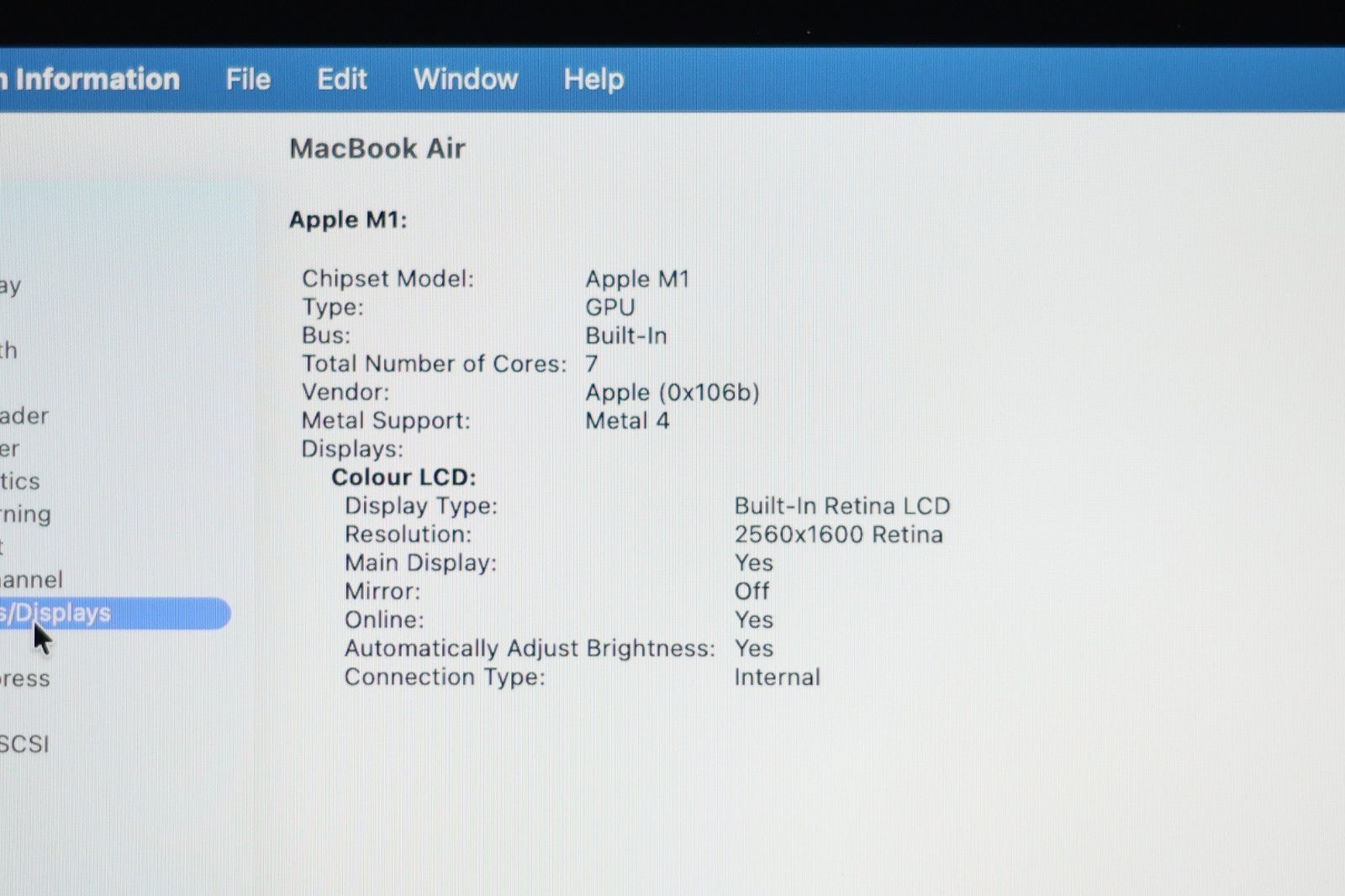Select the Apple Pay sidebar entry ending in 'ay'
The height and width of the screenshot is (896, 1345).
[11, 286]
